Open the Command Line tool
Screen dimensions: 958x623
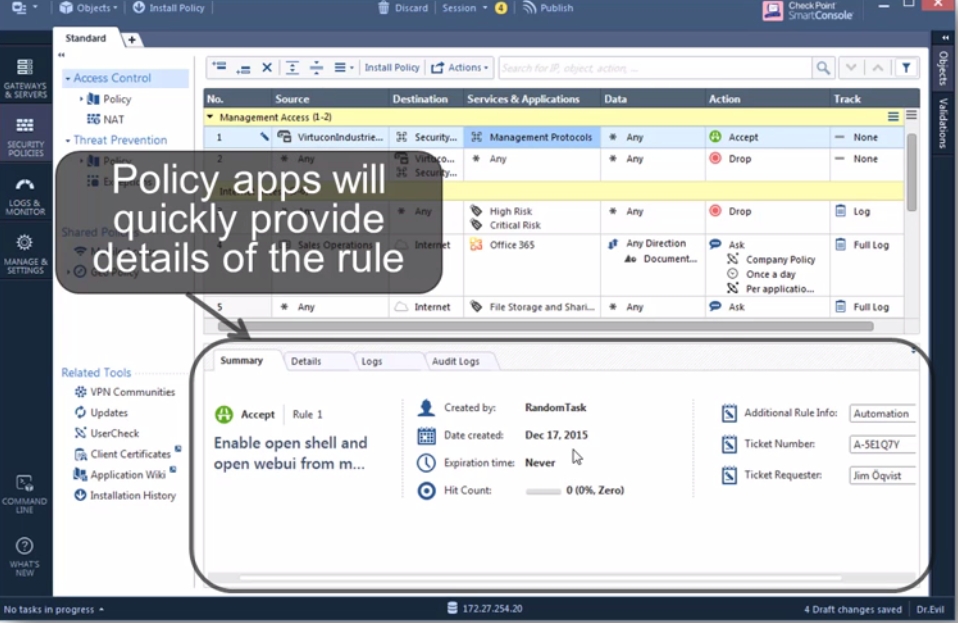[x=25, y=492]
